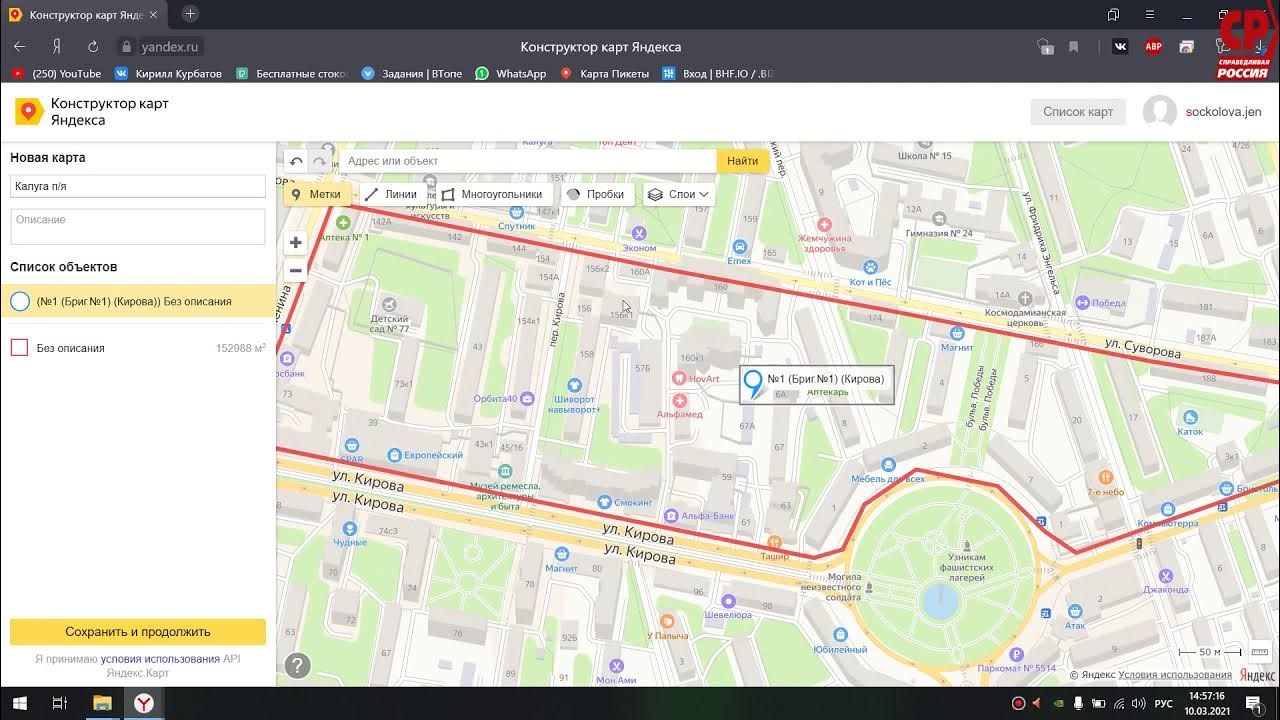Open the Список карт button
The height and width of the screenshot is (720, 1280).
1078,112
